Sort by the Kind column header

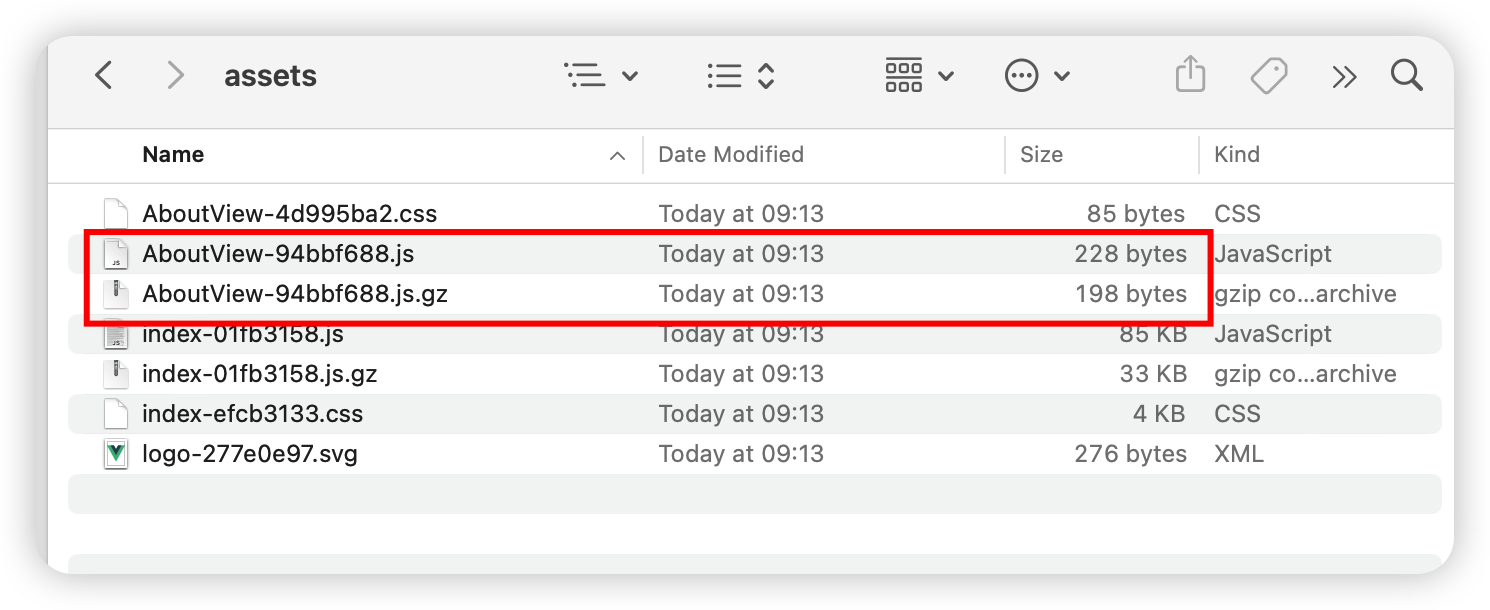pyautogui.click(x=1237, y=154)
